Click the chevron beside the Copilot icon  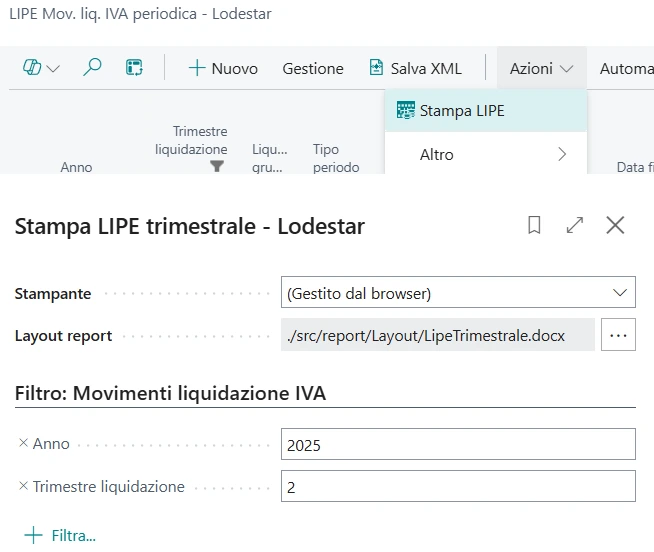(53, 68)
